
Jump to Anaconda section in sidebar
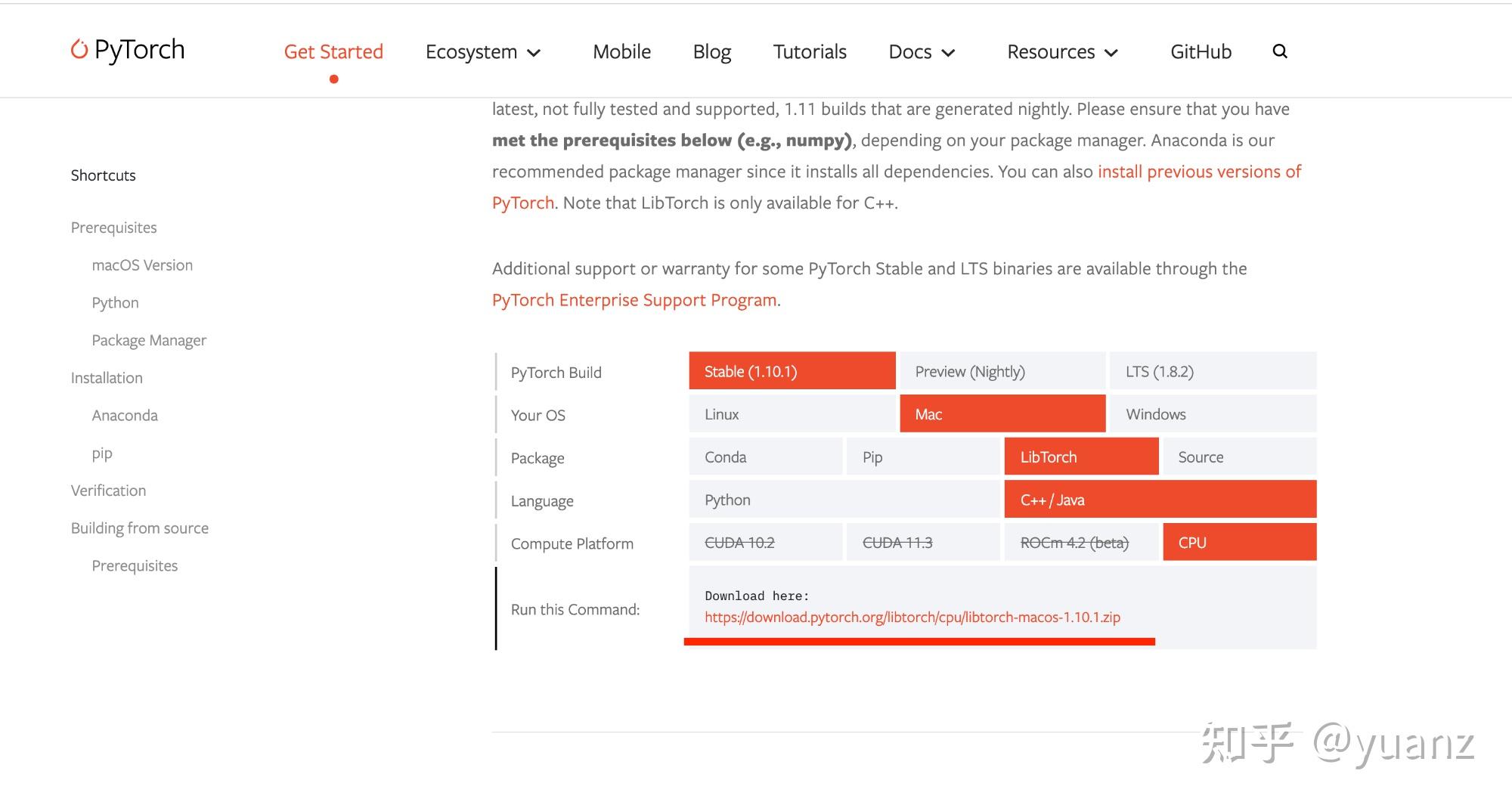pos(125,416)
